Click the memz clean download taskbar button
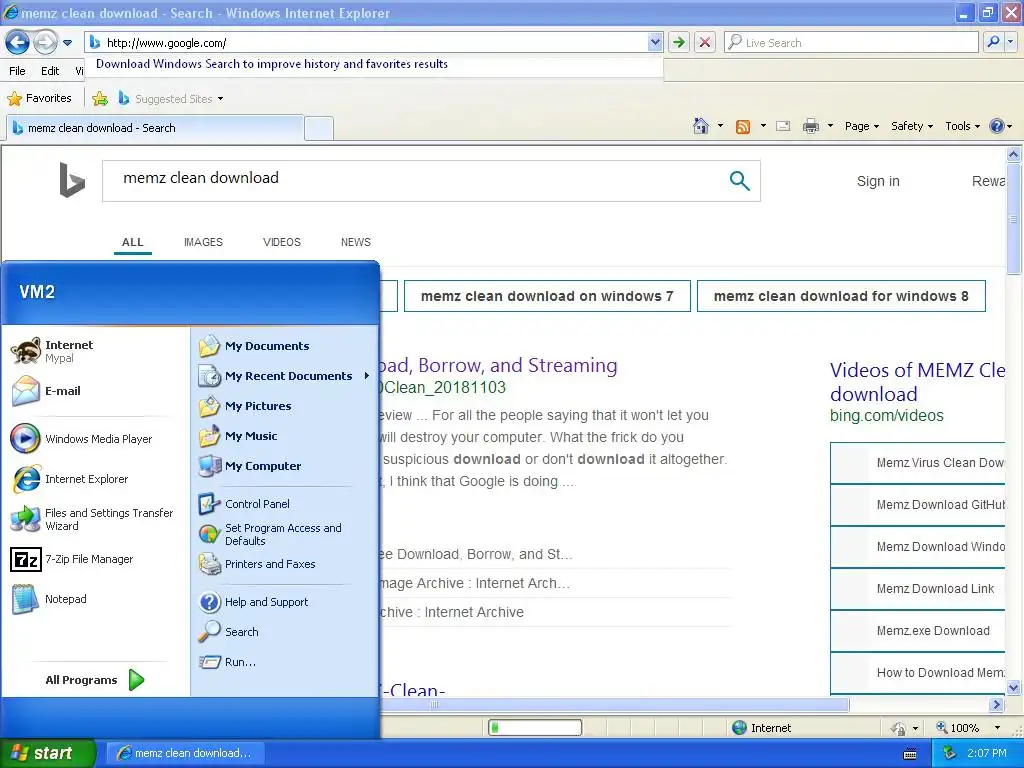This screenshot has width=1024, height=768. point(185,753)
